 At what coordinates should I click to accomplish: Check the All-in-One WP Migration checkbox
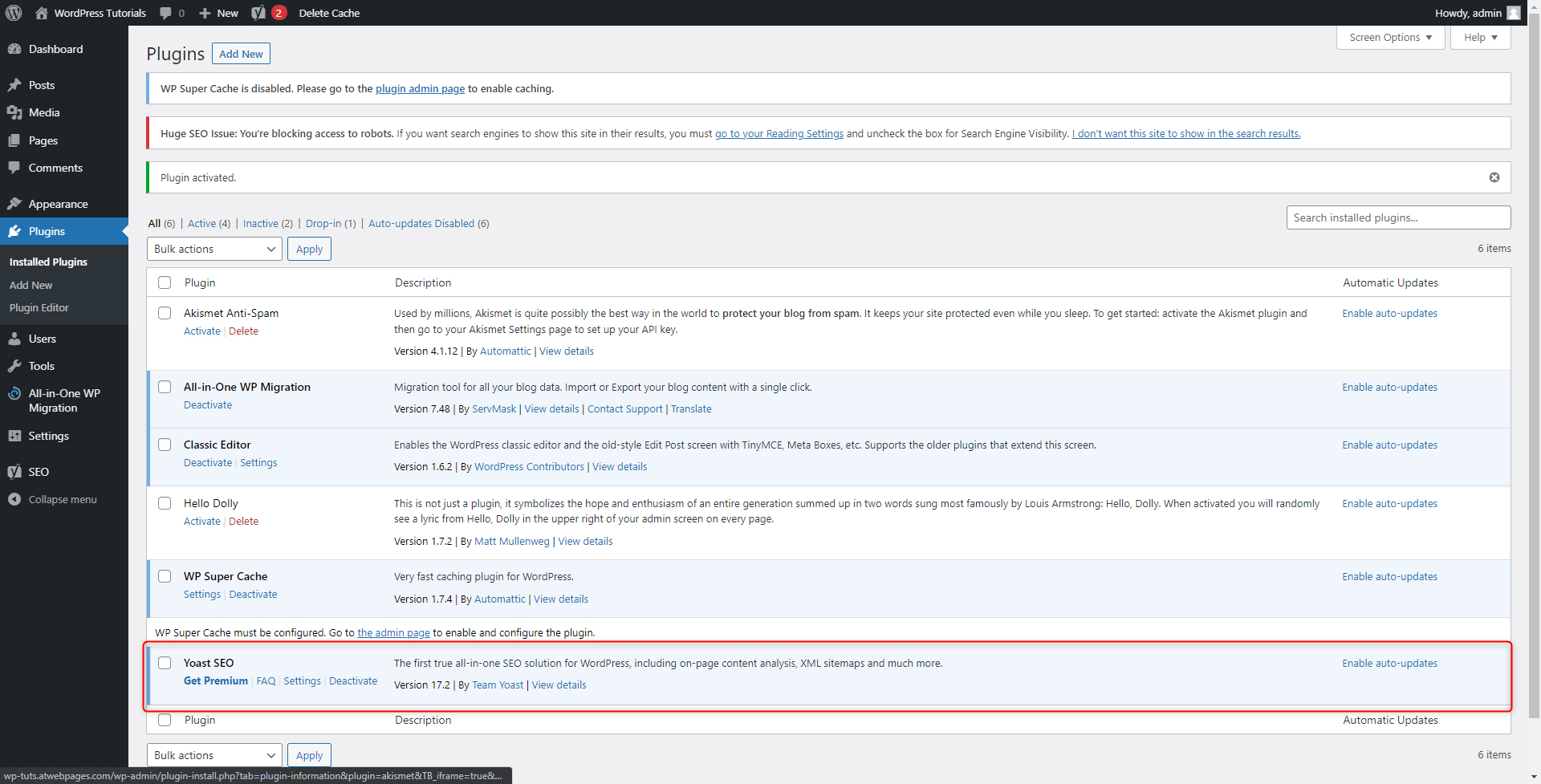click(x=165, y=387)
